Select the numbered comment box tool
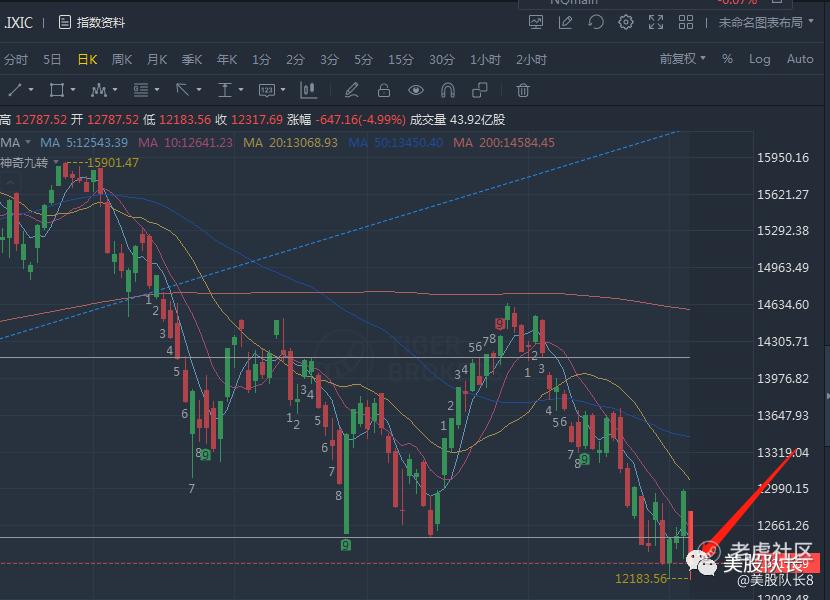Image resolution: width=830 pixels, height=600 pixels. click(x=267, y=91)
